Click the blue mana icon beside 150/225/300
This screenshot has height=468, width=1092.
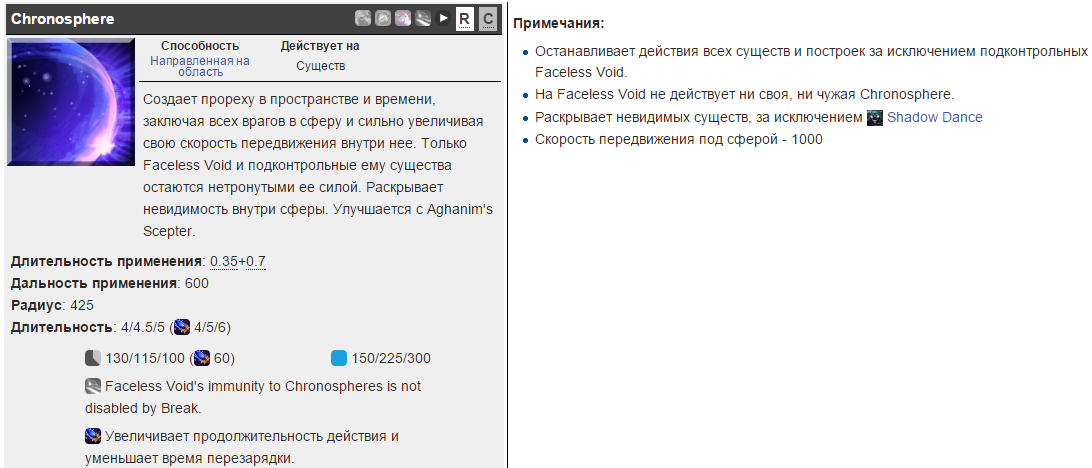[339, 358]
